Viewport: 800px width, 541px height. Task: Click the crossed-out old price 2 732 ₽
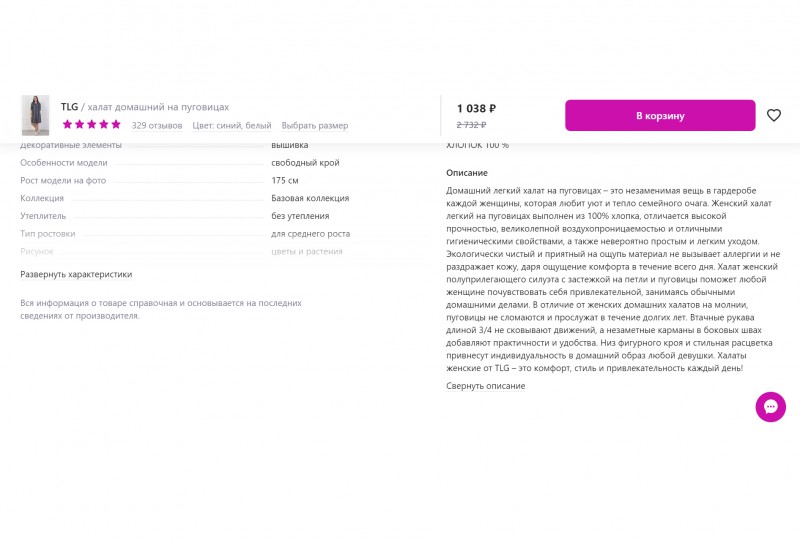point(471,125)
